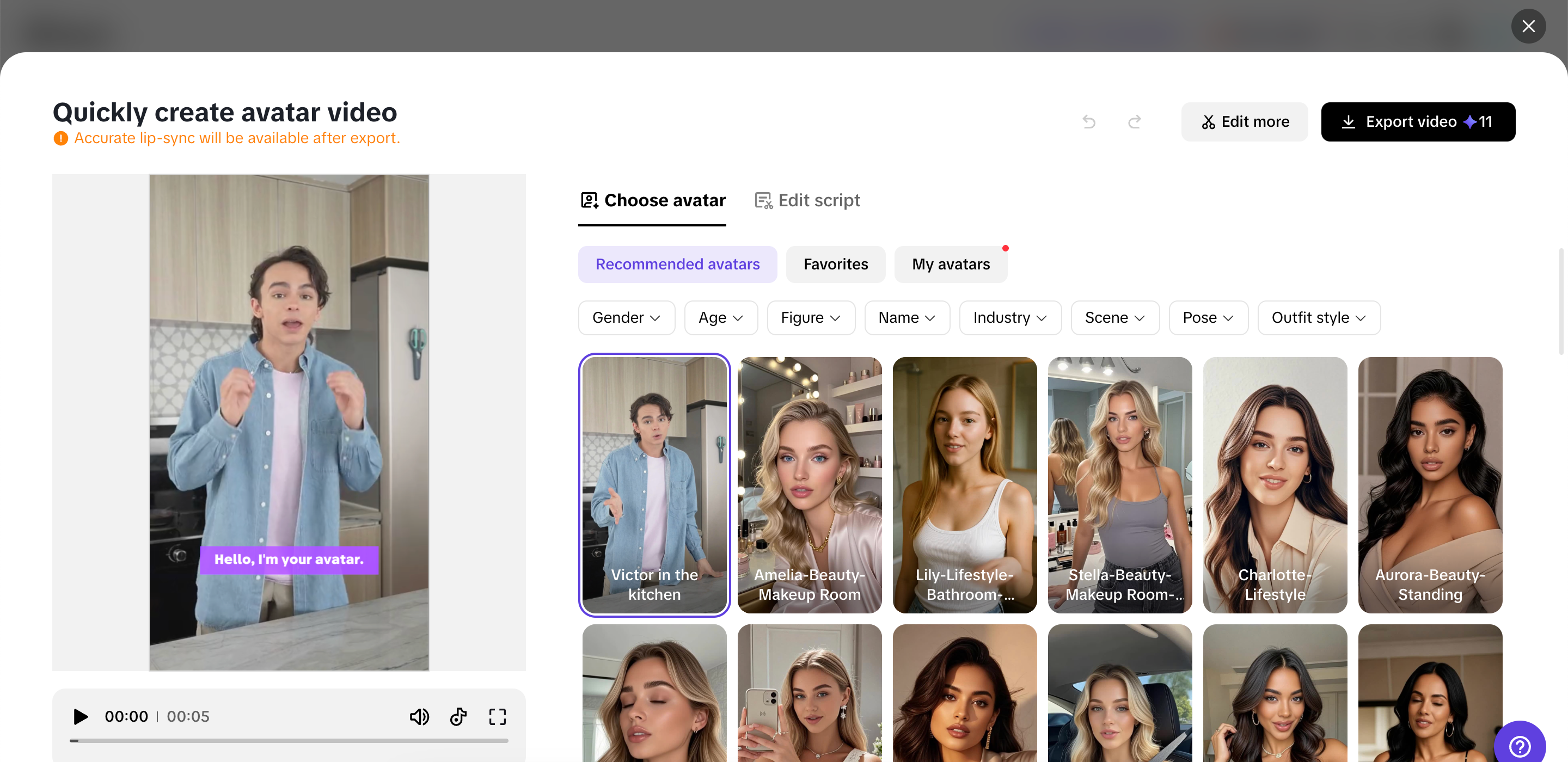Switch to My avatars filter

click(x=950, y=264)
